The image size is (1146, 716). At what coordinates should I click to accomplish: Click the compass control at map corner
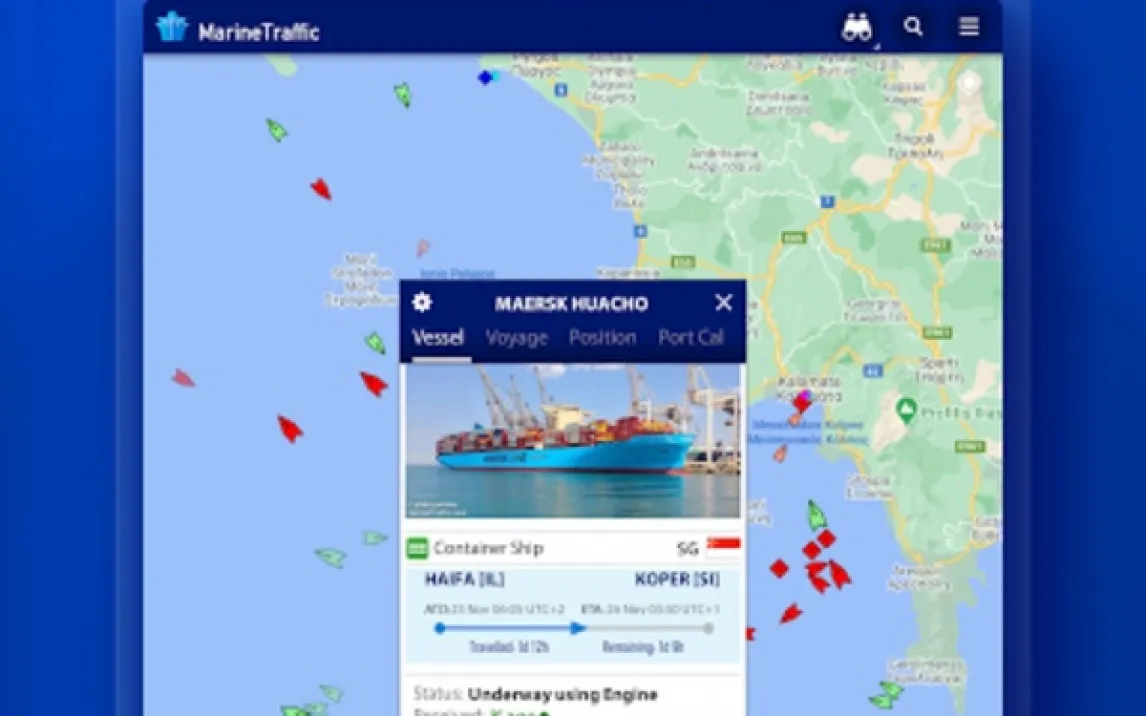(x=970, y=83)
